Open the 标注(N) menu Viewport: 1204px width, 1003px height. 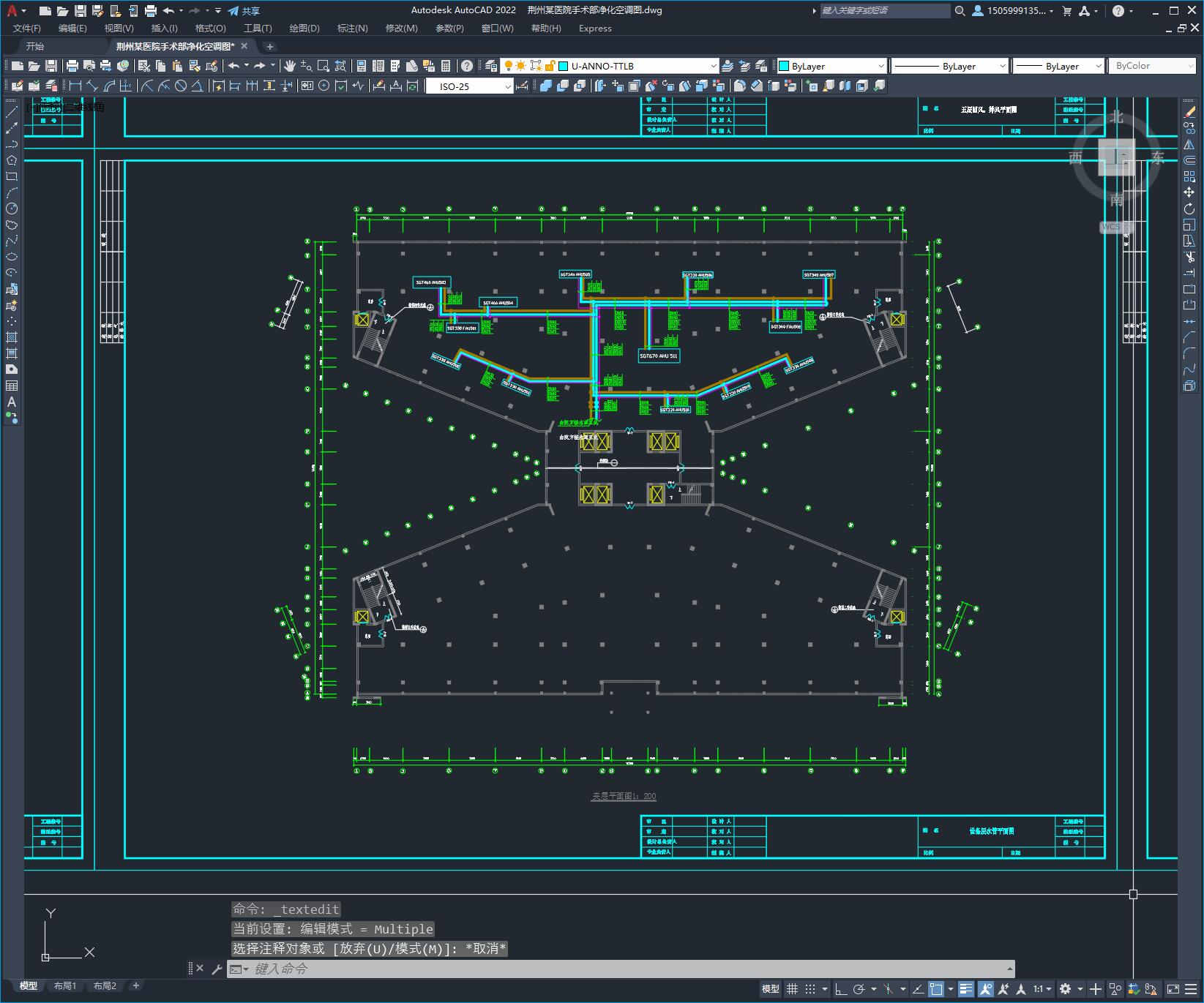pyautogui.click(x=352, y=29)
